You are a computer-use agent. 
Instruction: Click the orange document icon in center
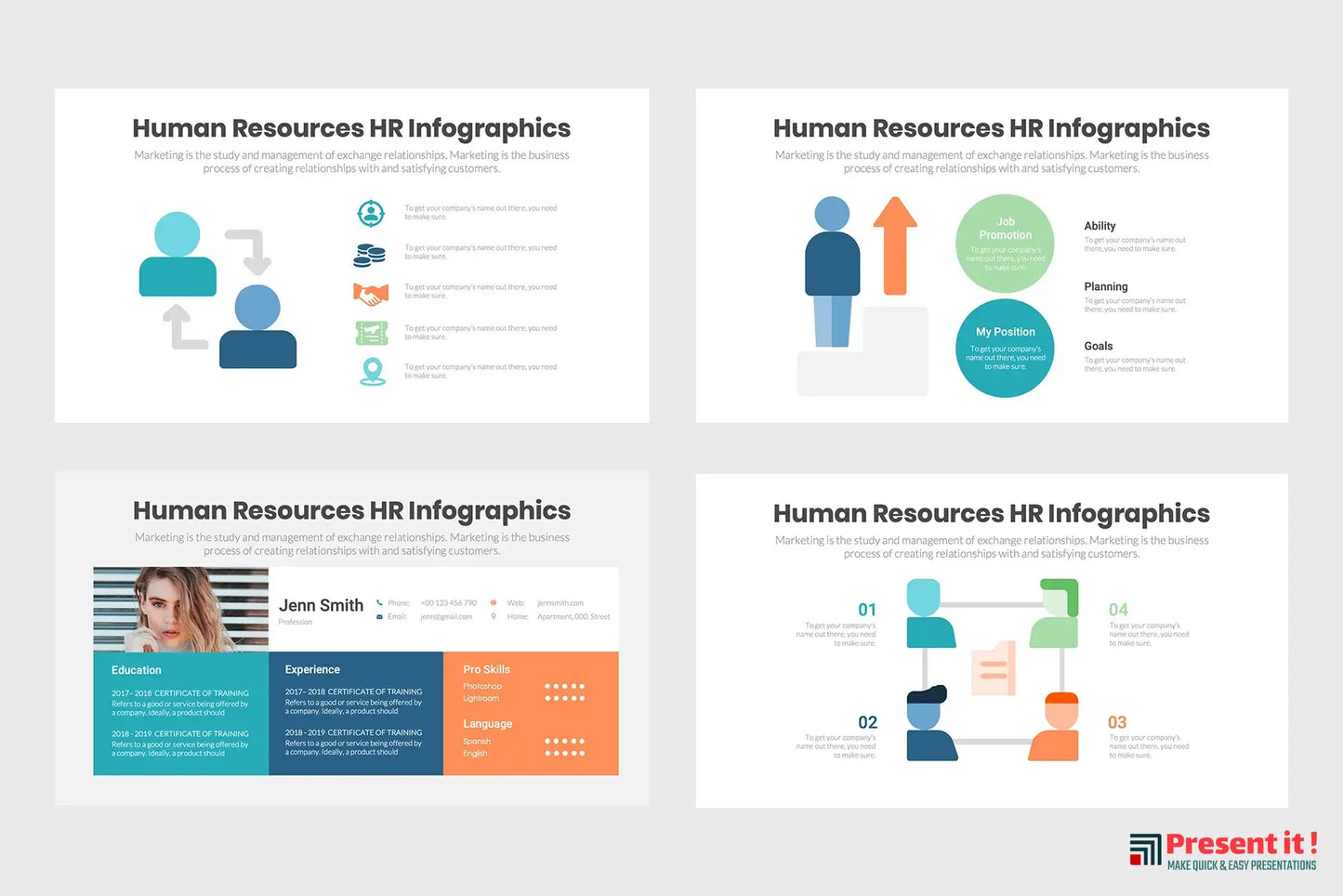(994, 668)
